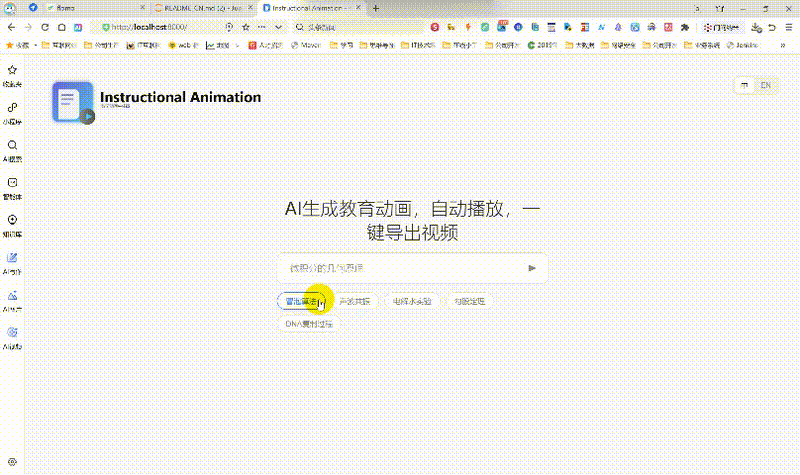Expand the address bar dropdown chevron
This screenshot has width=800, height=475.
(278, 27)
